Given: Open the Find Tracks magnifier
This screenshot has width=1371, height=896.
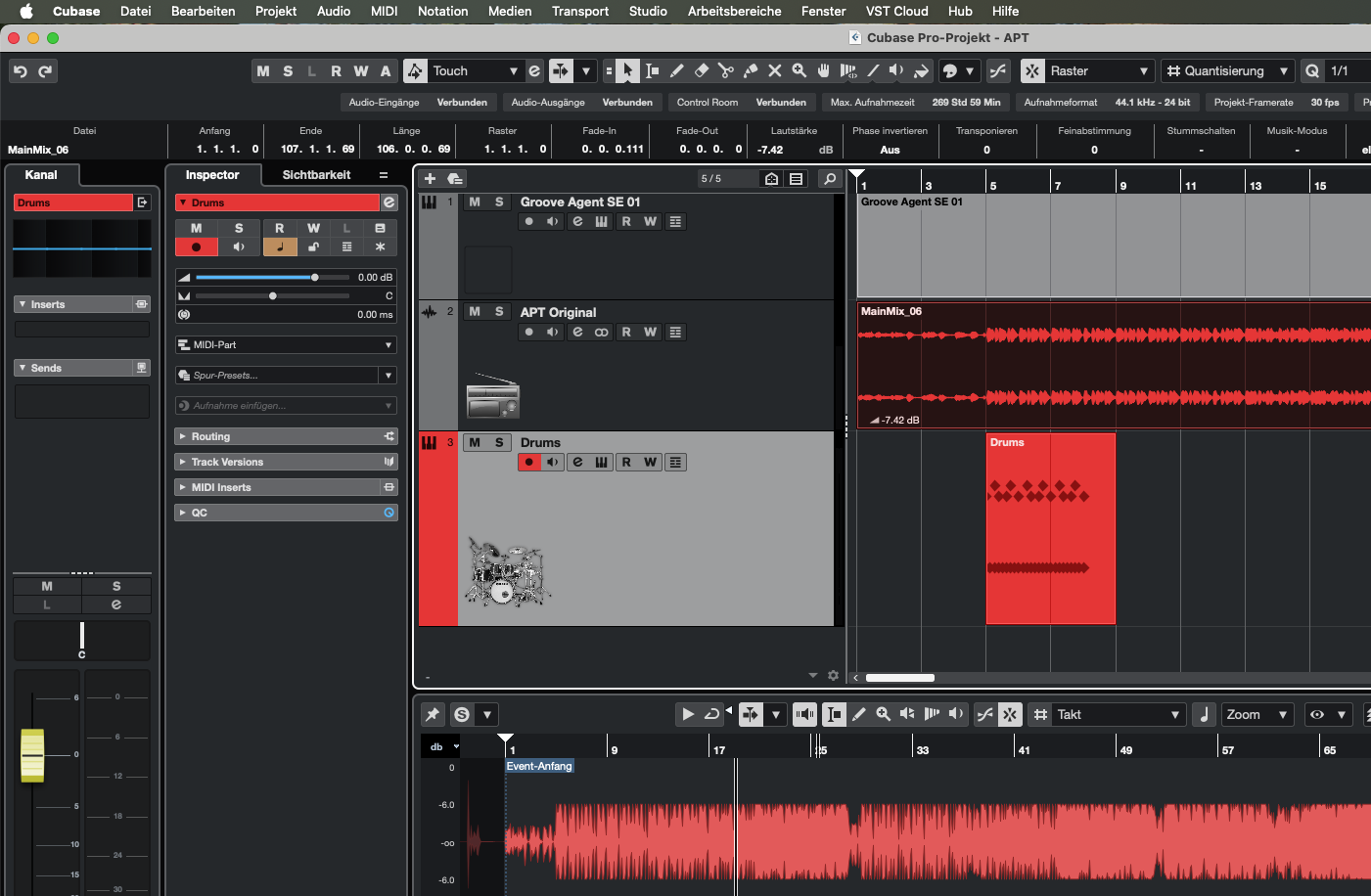Looking at the screenshot, I should pos(829,178).
